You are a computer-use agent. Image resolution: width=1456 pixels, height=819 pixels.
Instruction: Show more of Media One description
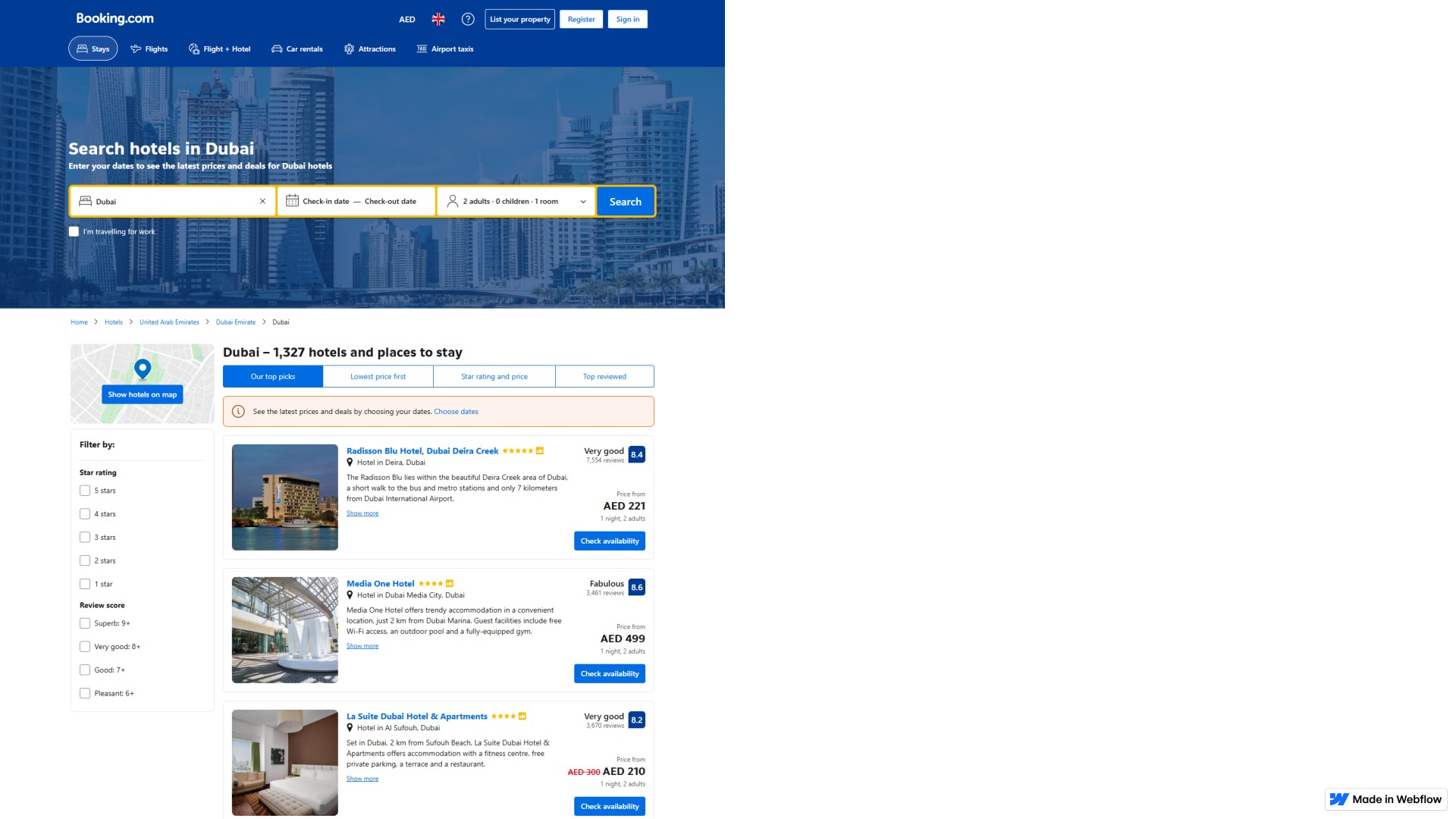click(362, 646)
